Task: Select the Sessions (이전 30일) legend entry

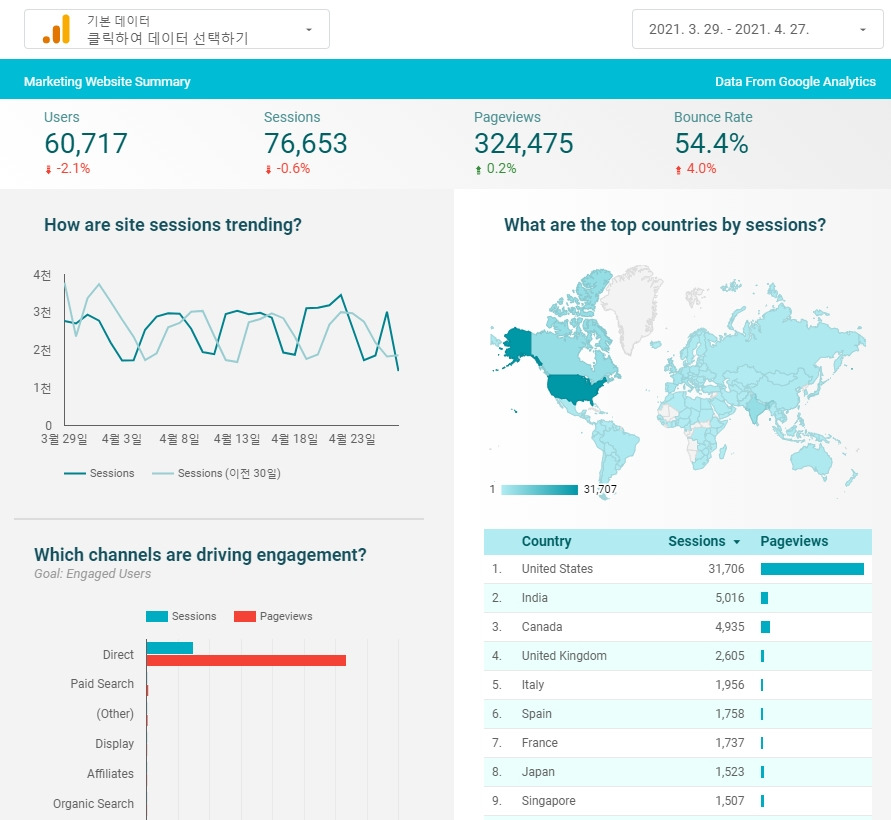Action: tap(216, 473)
